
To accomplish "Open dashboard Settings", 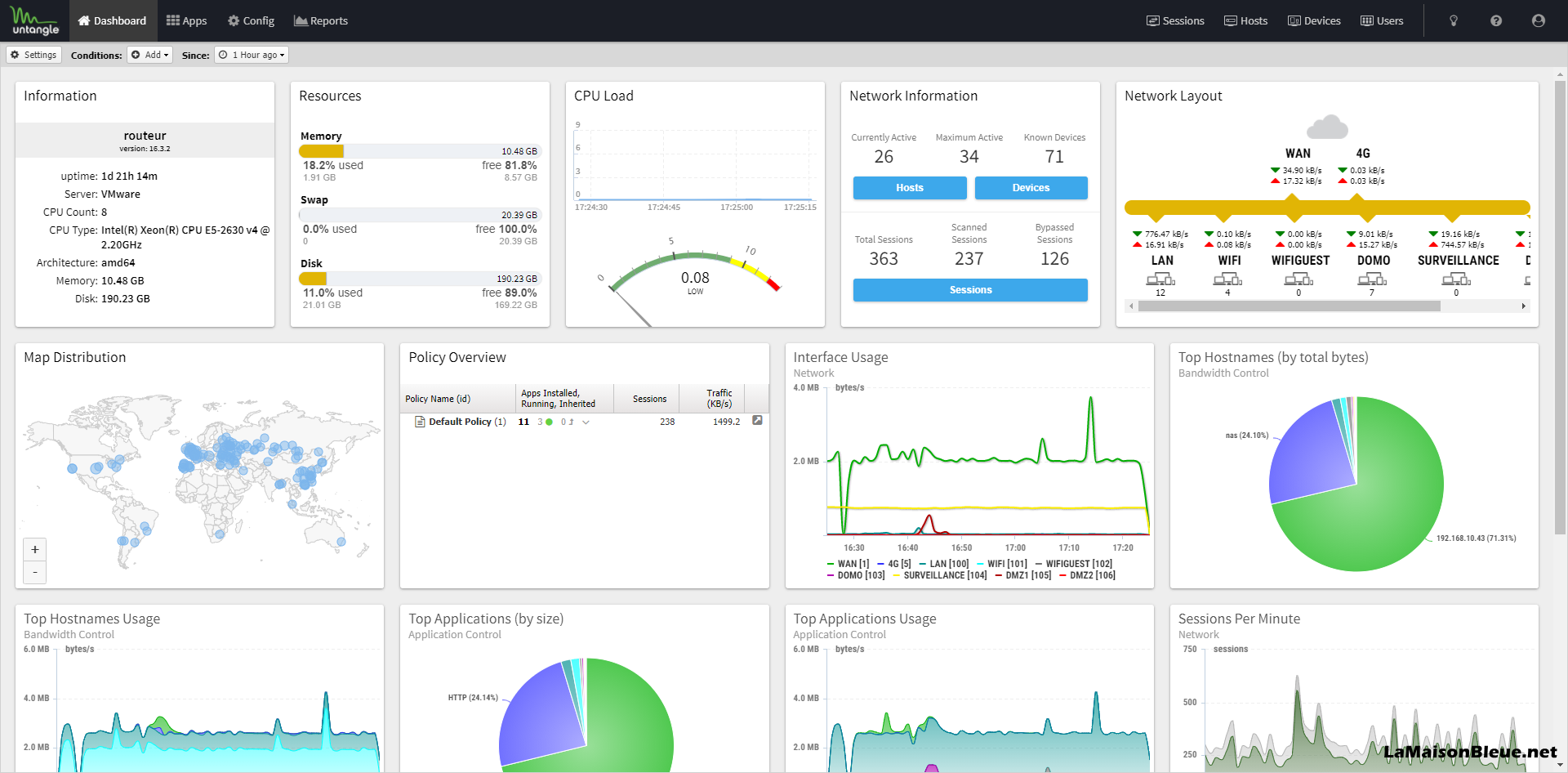I will coord(33,55).
